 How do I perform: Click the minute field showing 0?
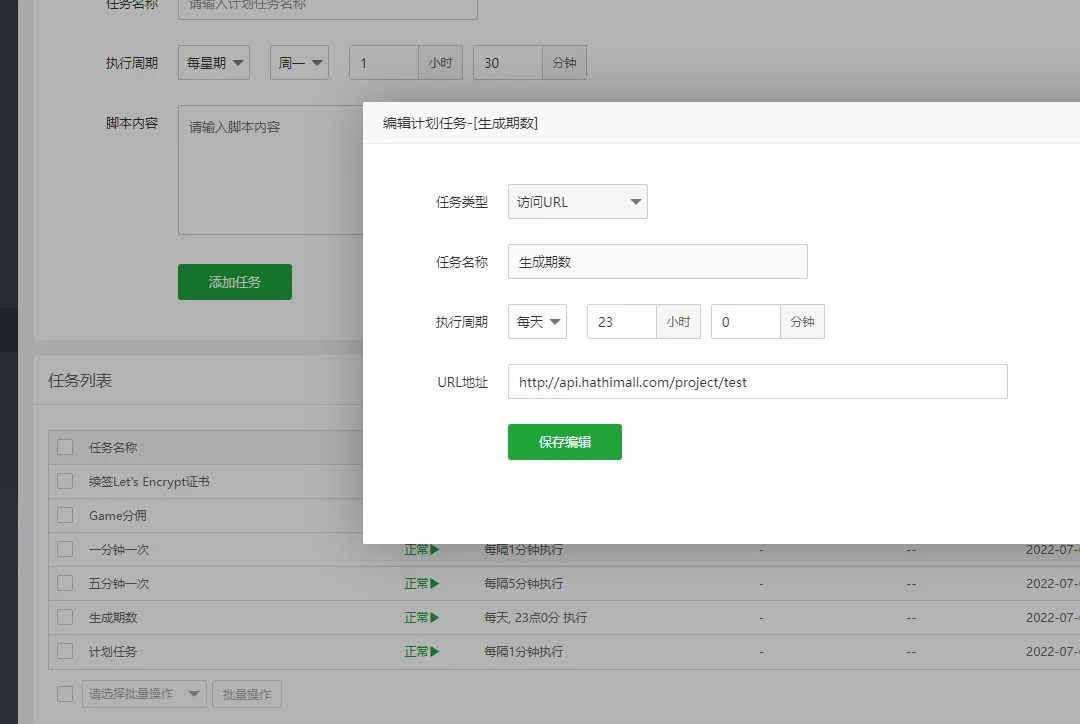click(x=745, y=322)
